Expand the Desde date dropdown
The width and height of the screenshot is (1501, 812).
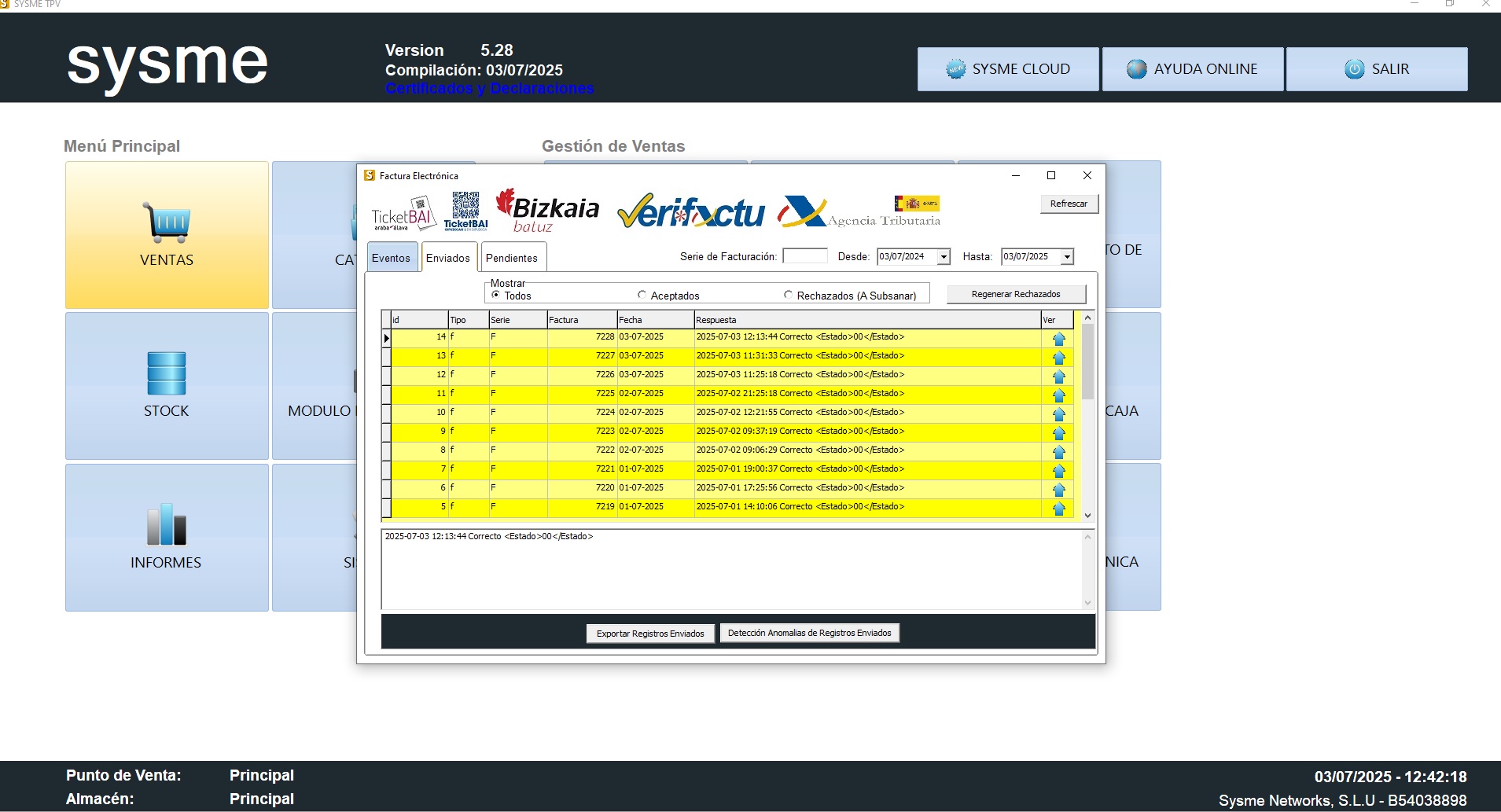(944, 257)
